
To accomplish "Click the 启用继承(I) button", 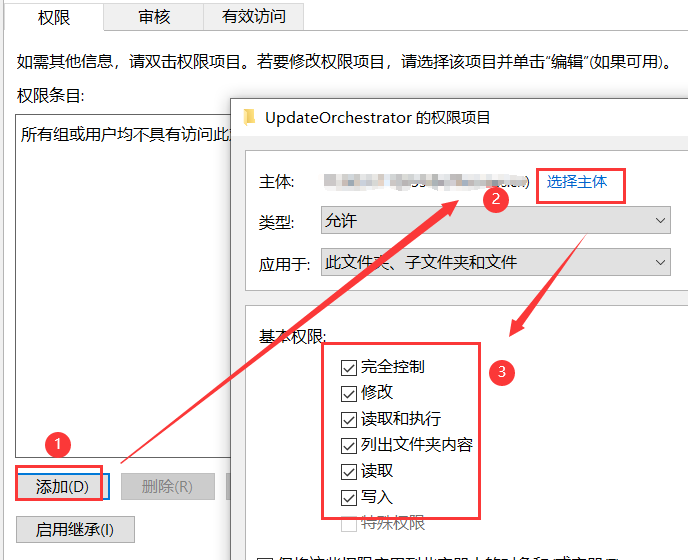I will coord(75,529).
